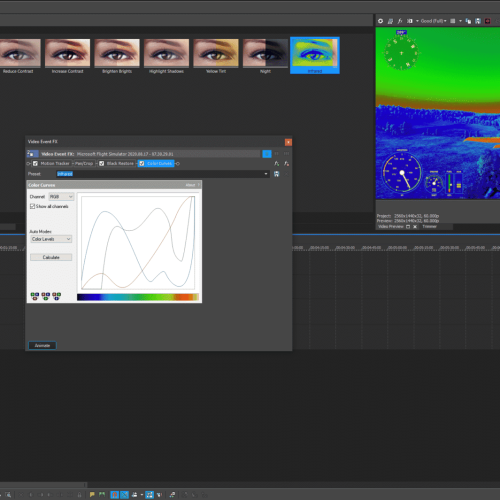Open the Channel RGB dropdown
The height and width of the screenshot is (500, 500).
[x=61, y=197]
